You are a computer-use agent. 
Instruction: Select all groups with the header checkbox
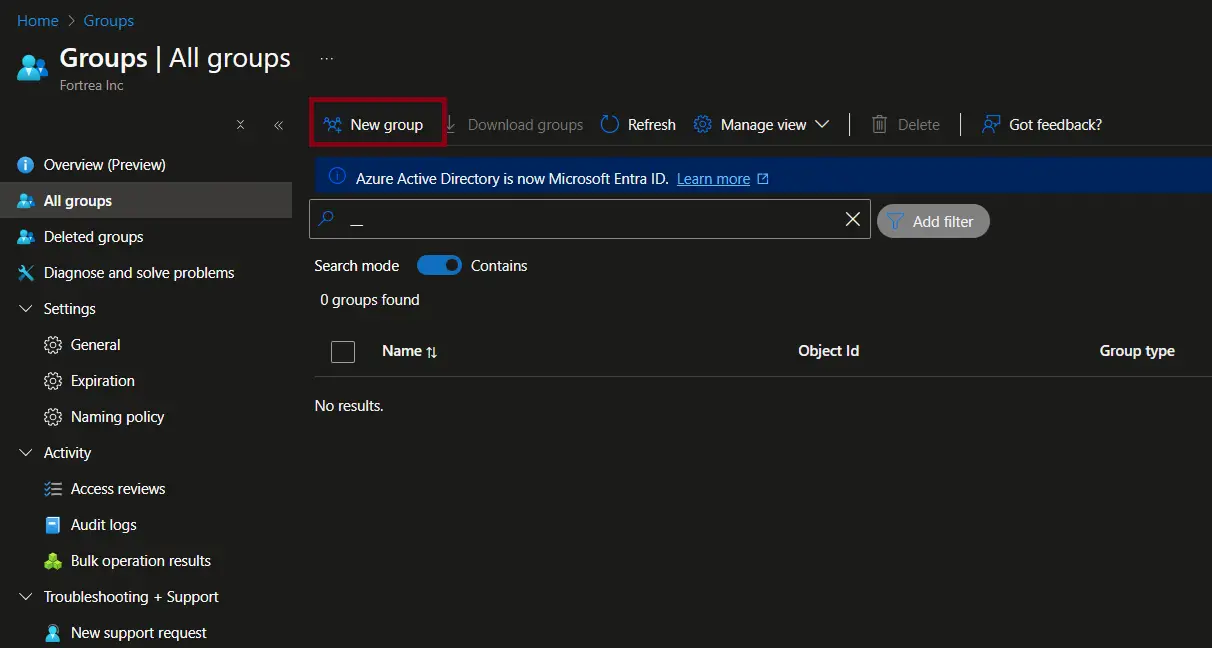point(343,351)
